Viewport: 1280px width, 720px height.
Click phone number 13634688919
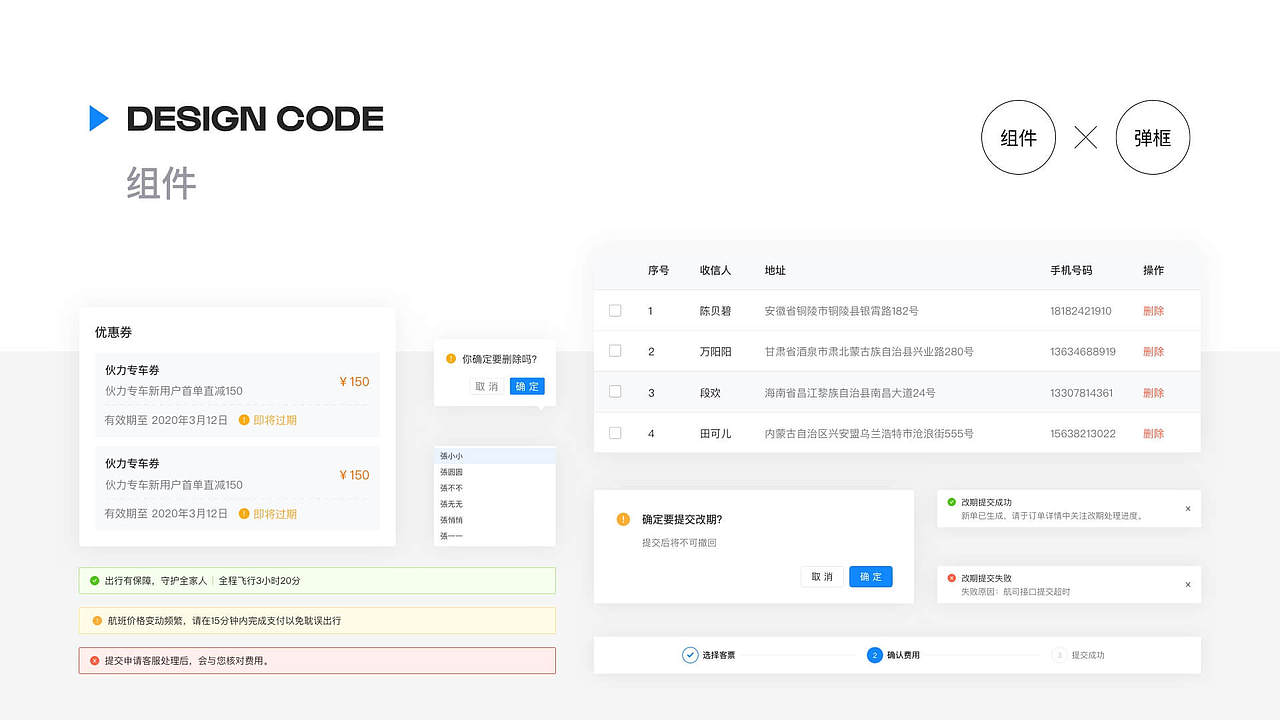1083,352
